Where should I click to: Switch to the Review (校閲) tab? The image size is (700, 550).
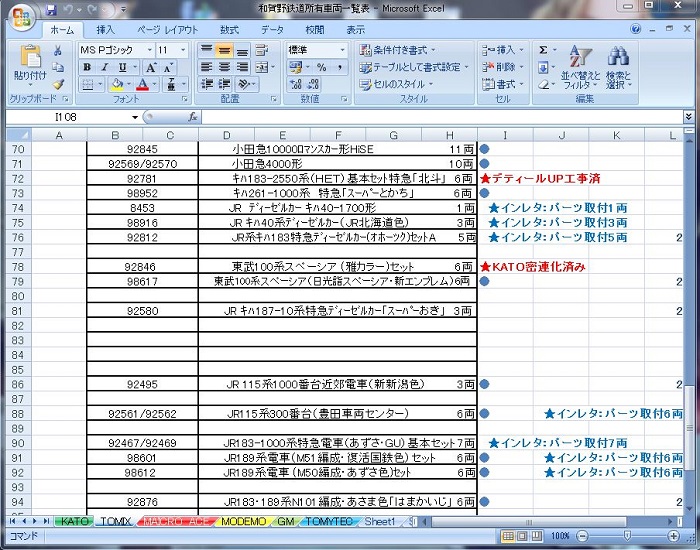pyautogui.click(x=314, y=30)
